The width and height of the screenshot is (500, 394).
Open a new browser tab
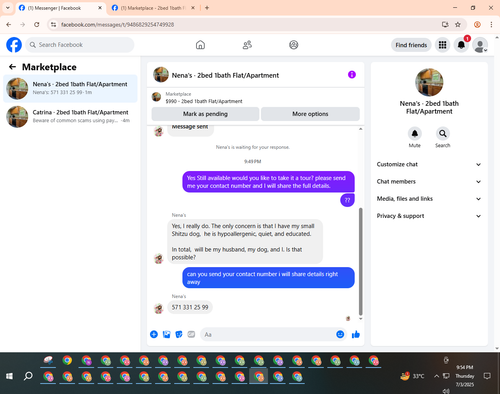[x=207, y=8]
